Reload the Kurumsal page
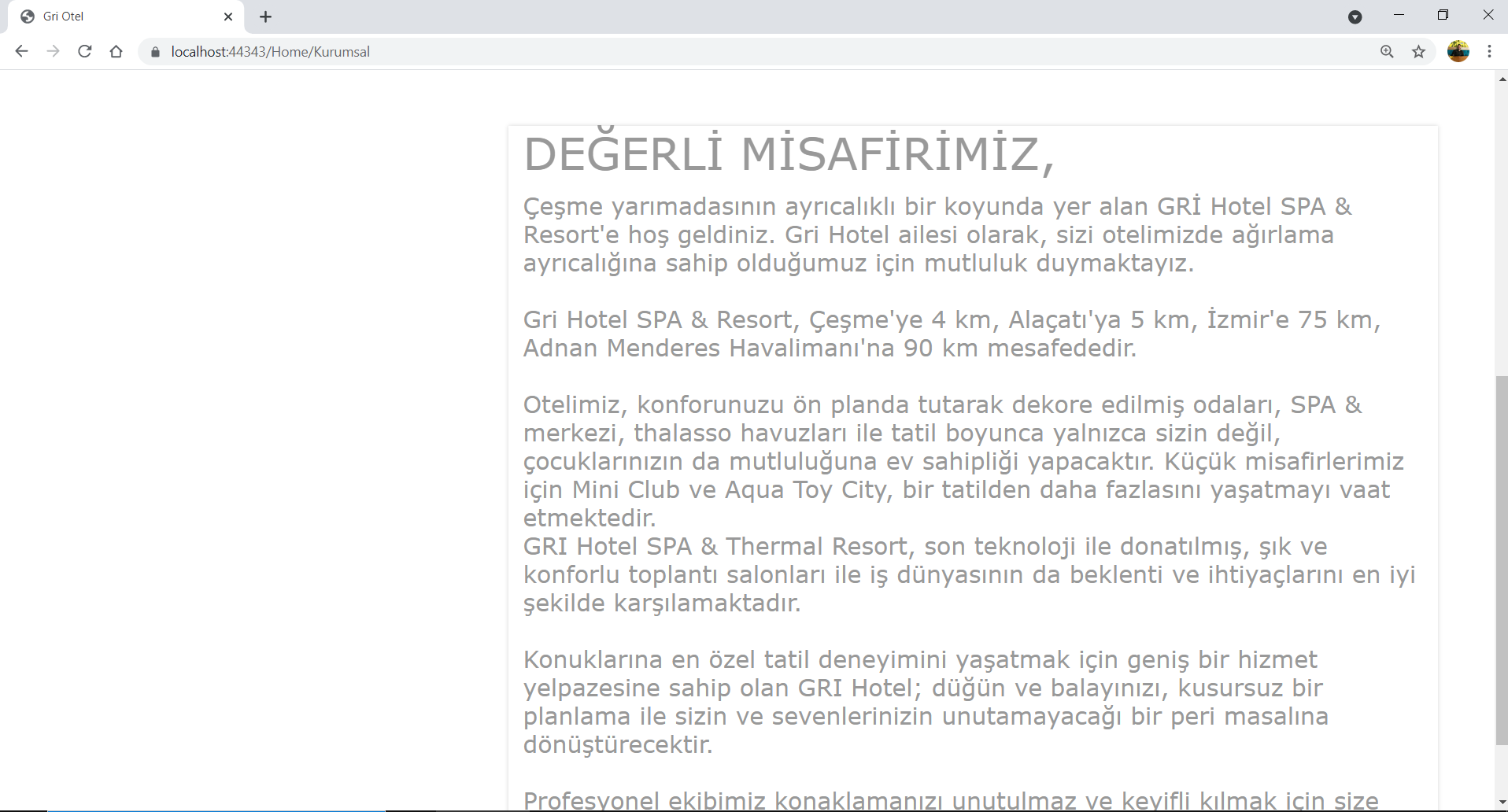Screen dimensions: 1508x812 [84, 51]
